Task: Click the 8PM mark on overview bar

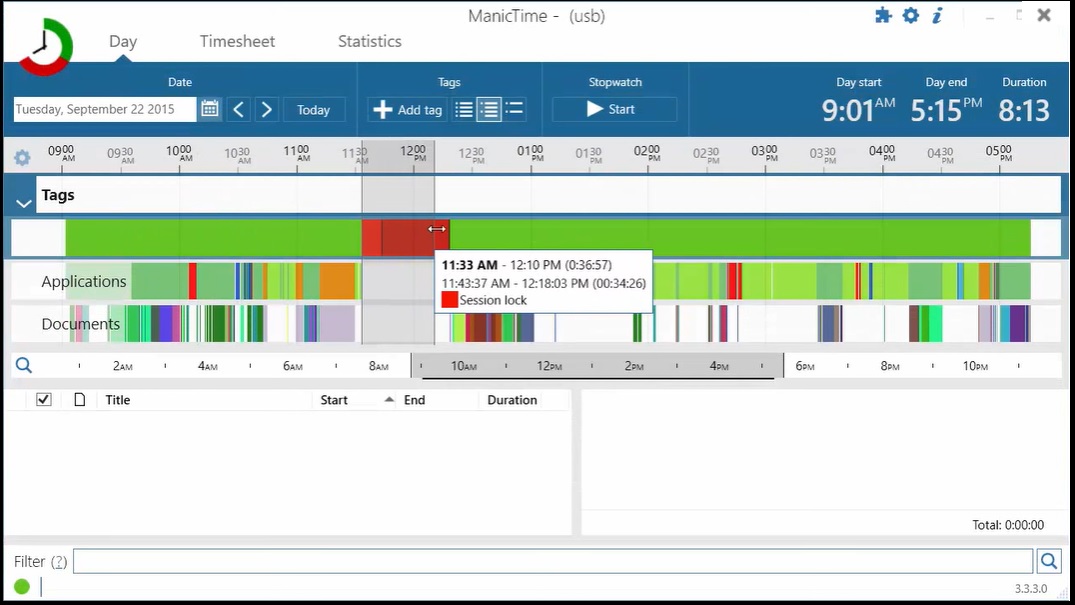Action: (890, 366)
